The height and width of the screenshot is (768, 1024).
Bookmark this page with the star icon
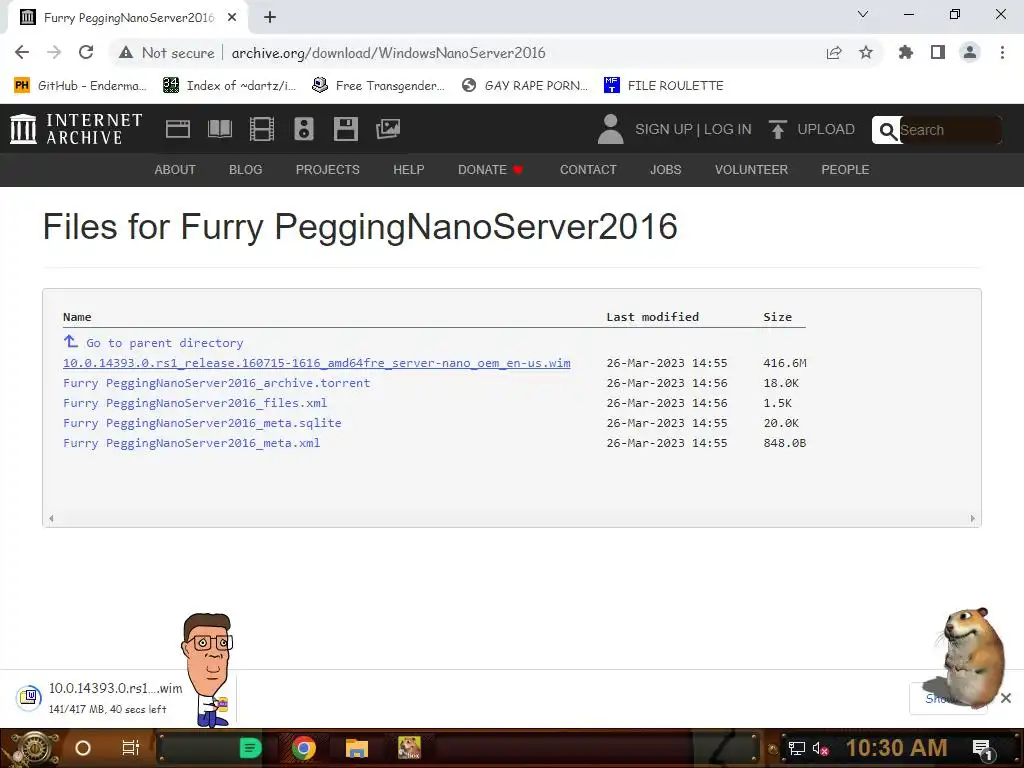tap(866, 52)
